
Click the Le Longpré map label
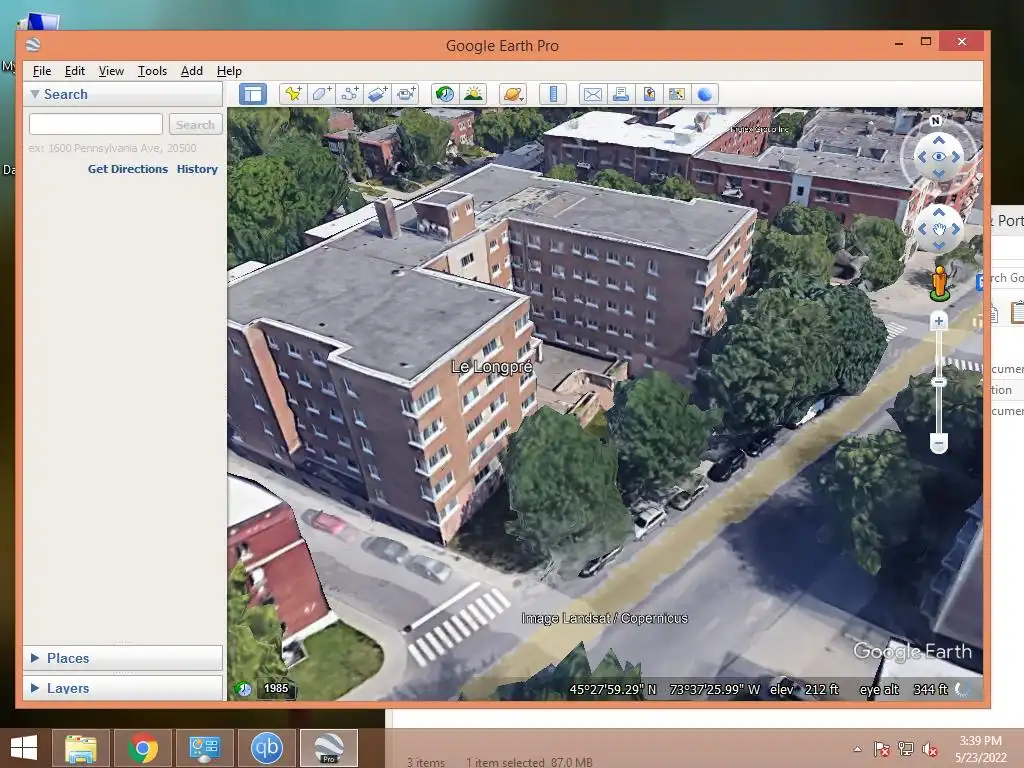(x=492, y=367)
